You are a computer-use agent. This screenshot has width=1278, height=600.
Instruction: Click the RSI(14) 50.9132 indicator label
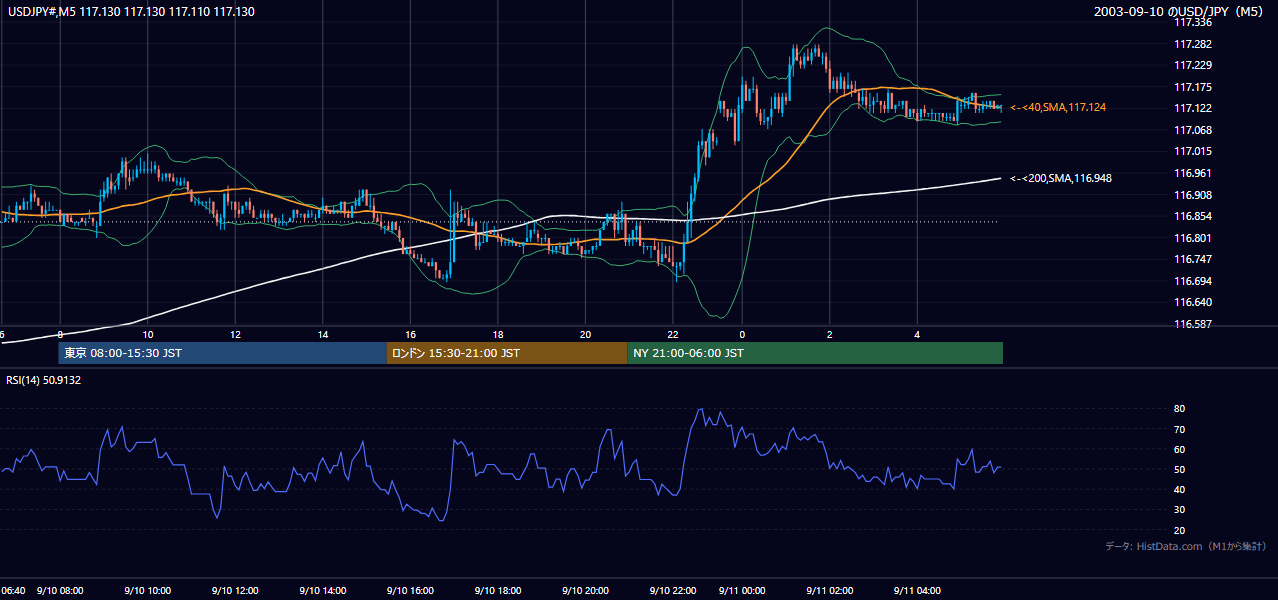pos(44,380)
